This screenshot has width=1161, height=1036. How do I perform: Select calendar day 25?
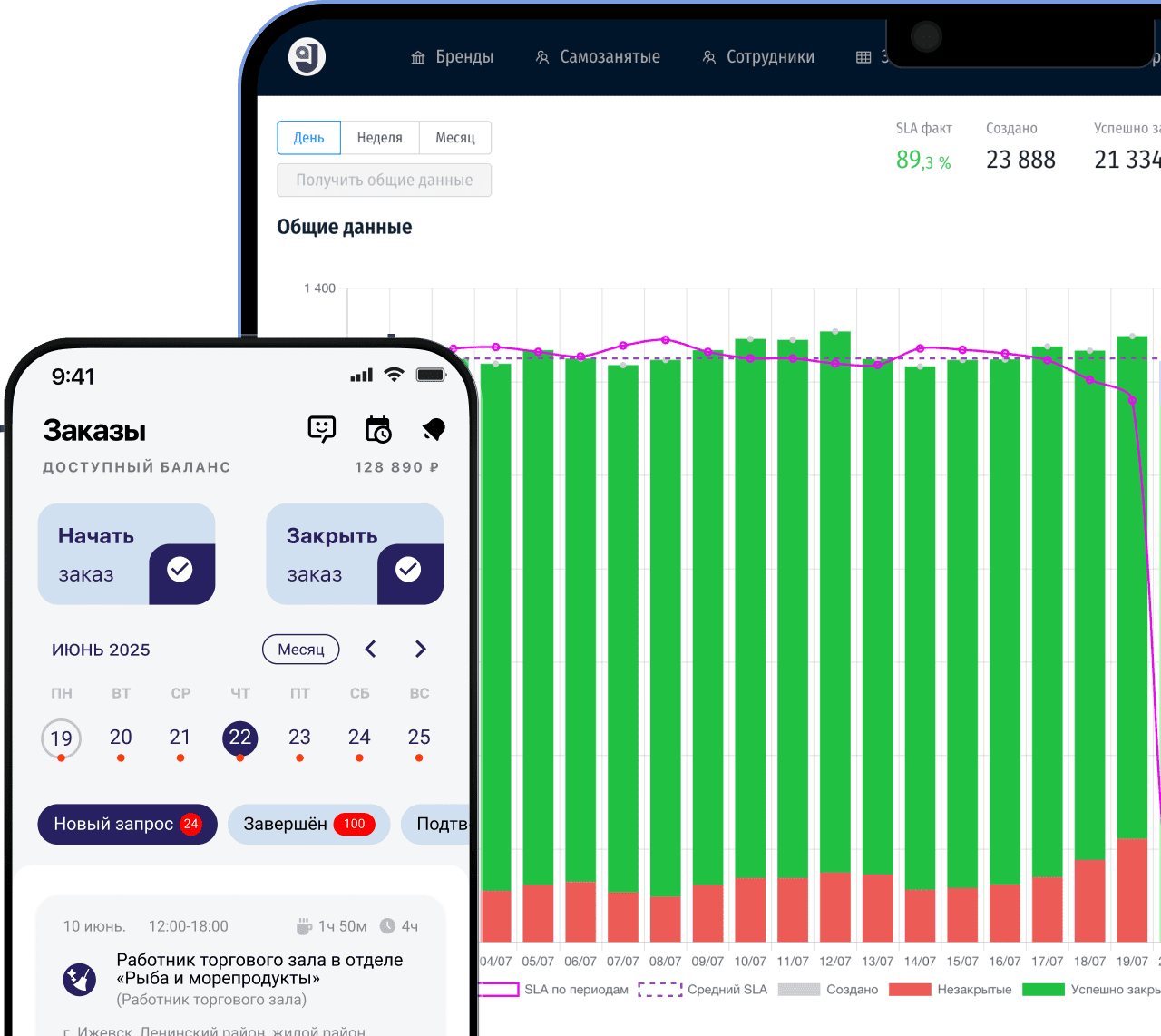419,738
